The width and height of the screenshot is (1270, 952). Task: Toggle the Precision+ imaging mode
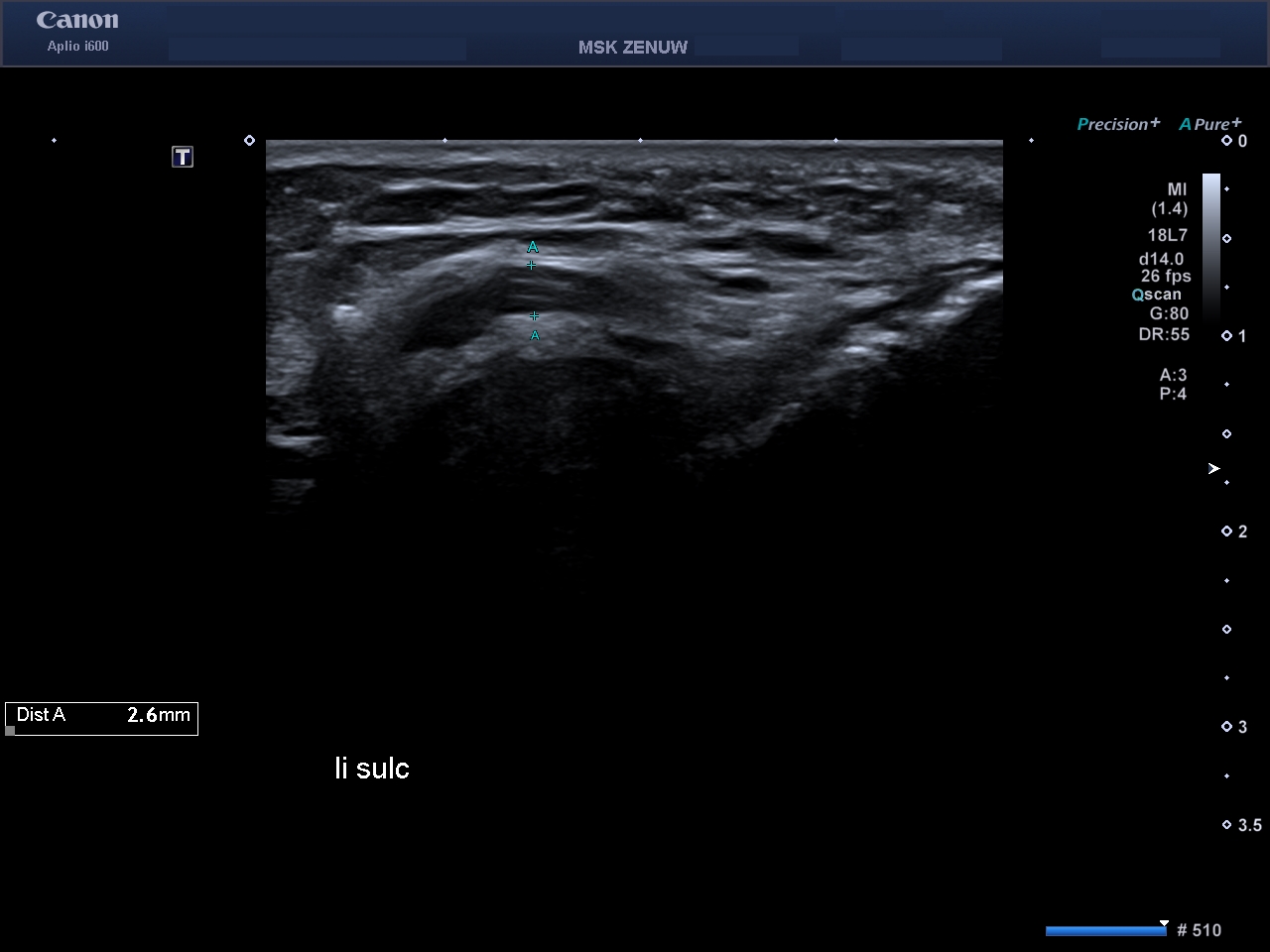[1117, 124]
